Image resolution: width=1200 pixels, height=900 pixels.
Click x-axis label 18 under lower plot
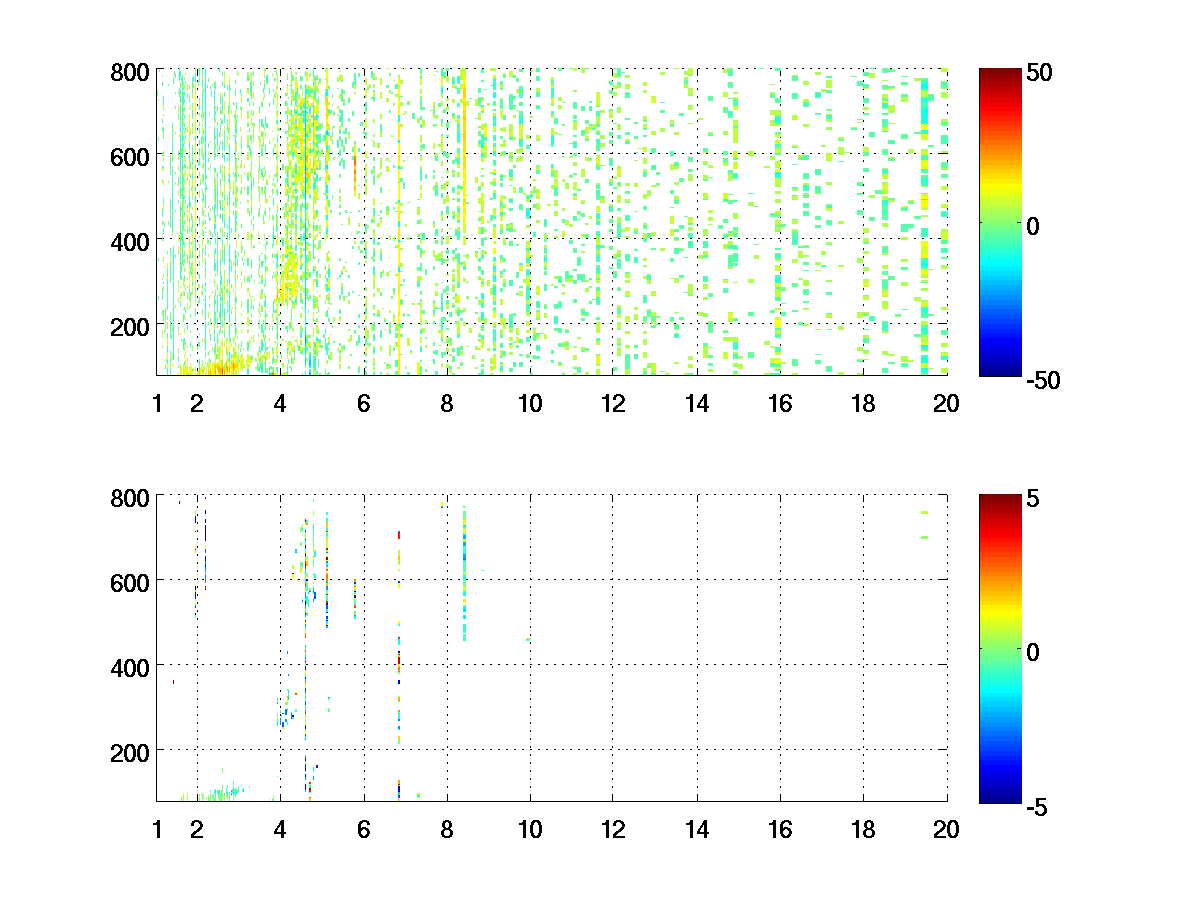[863, 830]
